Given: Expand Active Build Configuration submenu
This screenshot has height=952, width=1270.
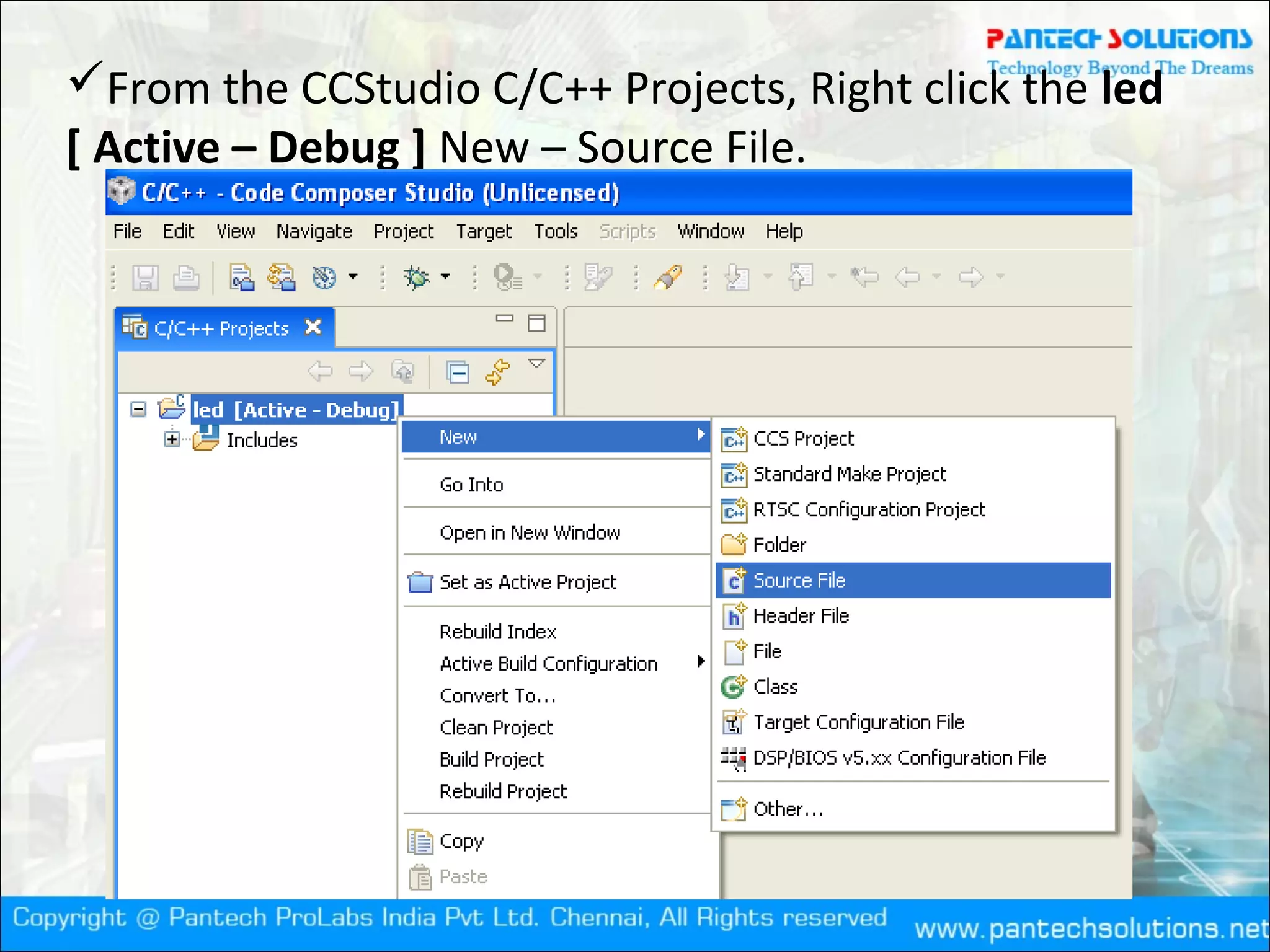Looking at the screenshot, I should pyautogui.click(x=556, y=663).
